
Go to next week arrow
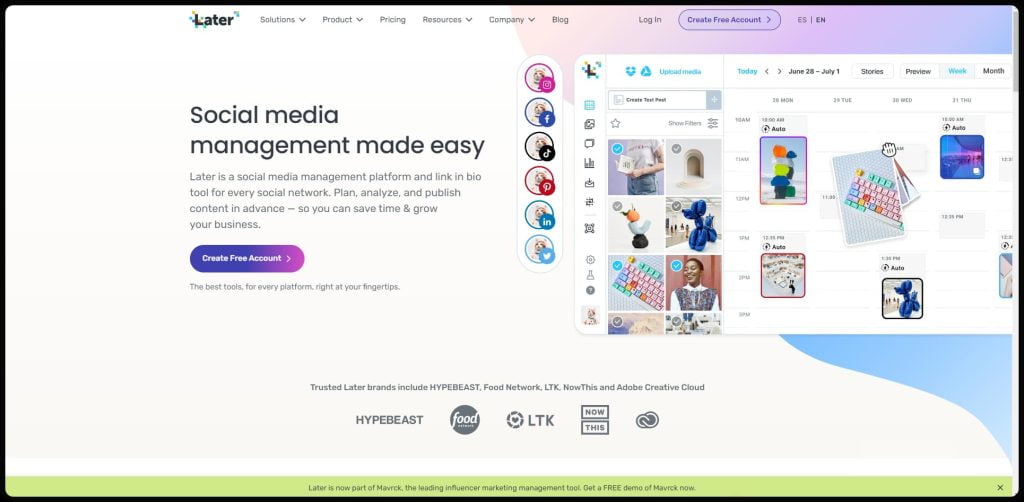[779, 71]
